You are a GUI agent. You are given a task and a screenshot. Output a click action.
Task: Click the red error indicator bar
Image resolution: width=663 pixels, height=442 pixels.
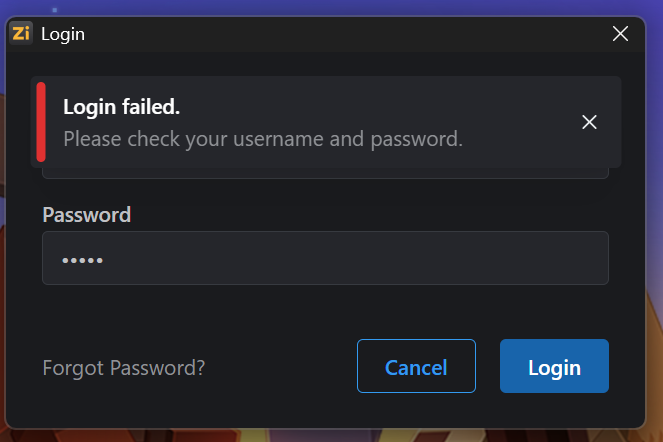tap(41, 122)
